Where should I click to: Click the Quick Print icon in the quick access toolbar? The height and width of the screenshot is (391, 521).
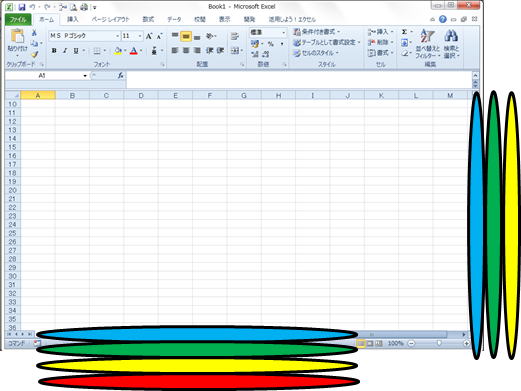(x=84, y=7)
